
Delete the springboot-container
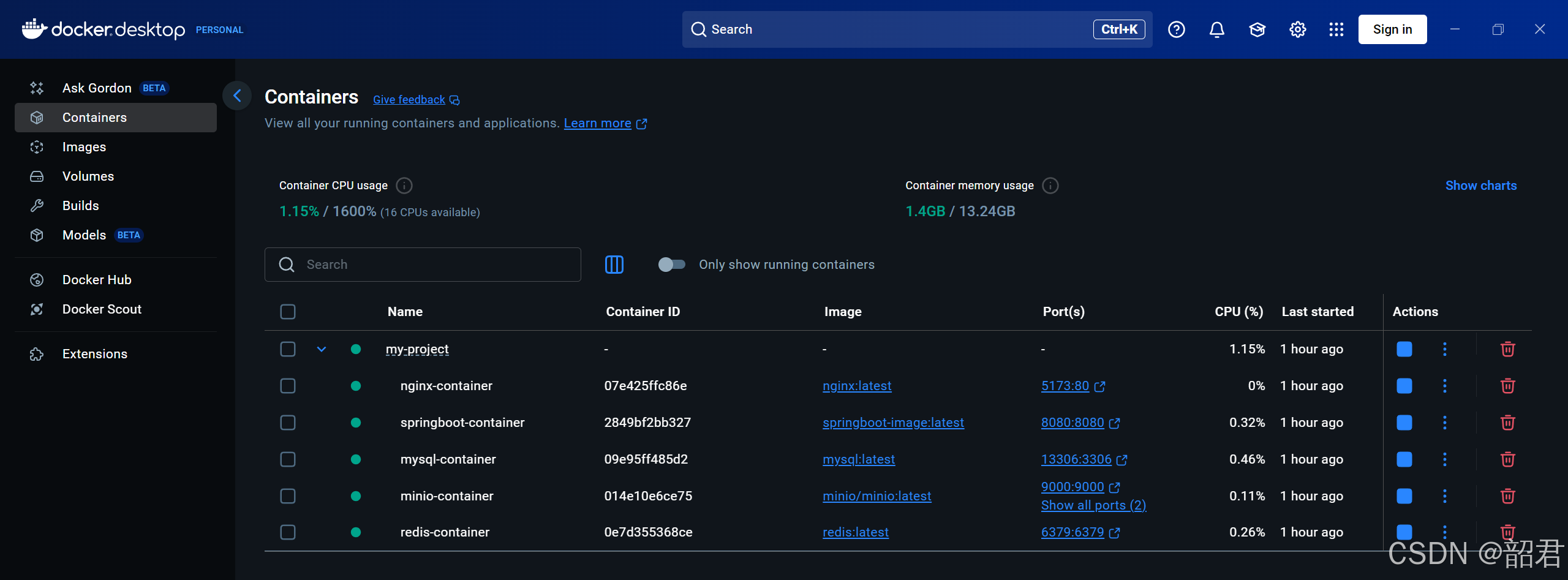click(1508, 423)
